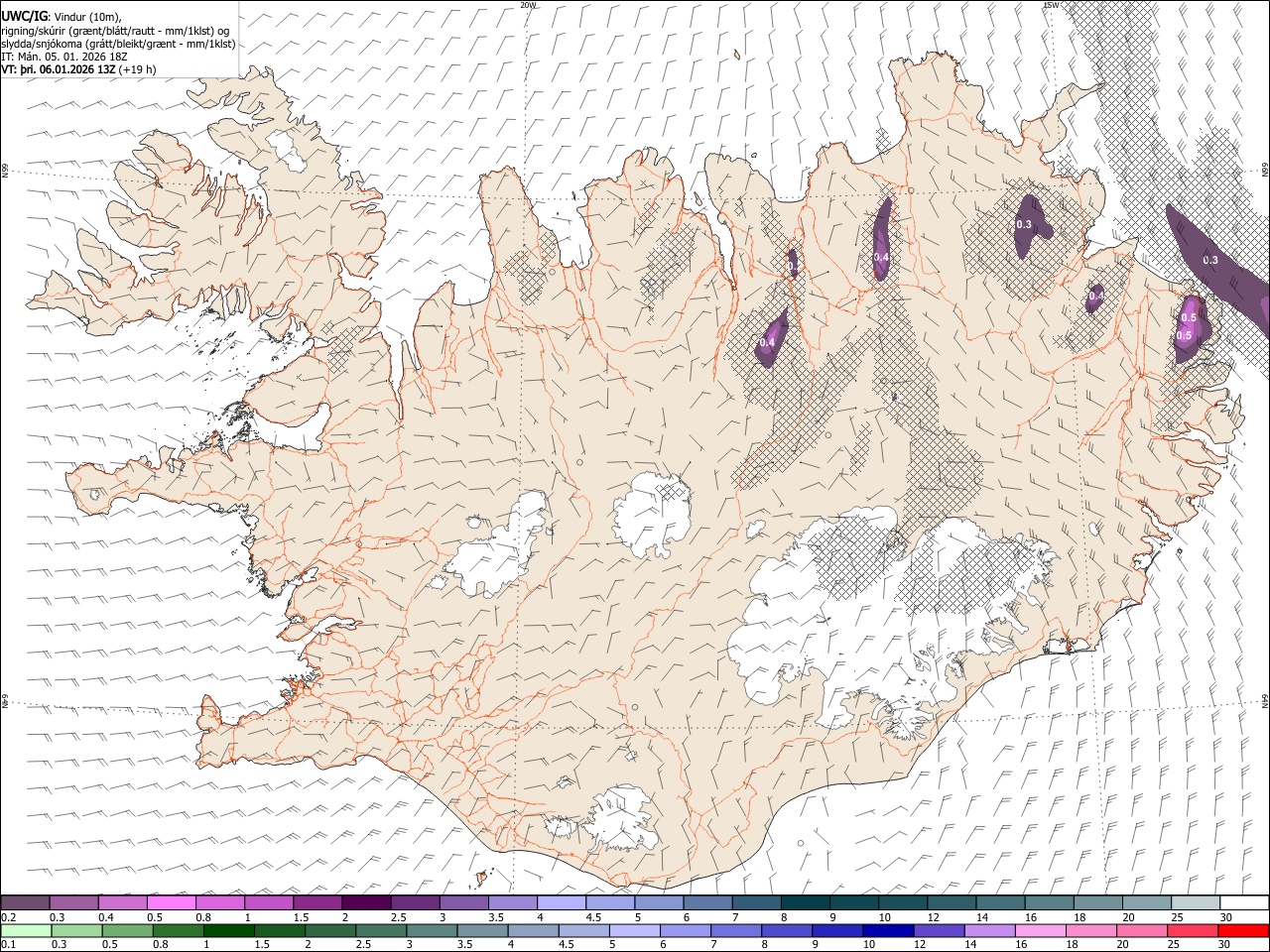
Task: Click the 'Vindur (10m)' label in header
Action: [85, 16]
